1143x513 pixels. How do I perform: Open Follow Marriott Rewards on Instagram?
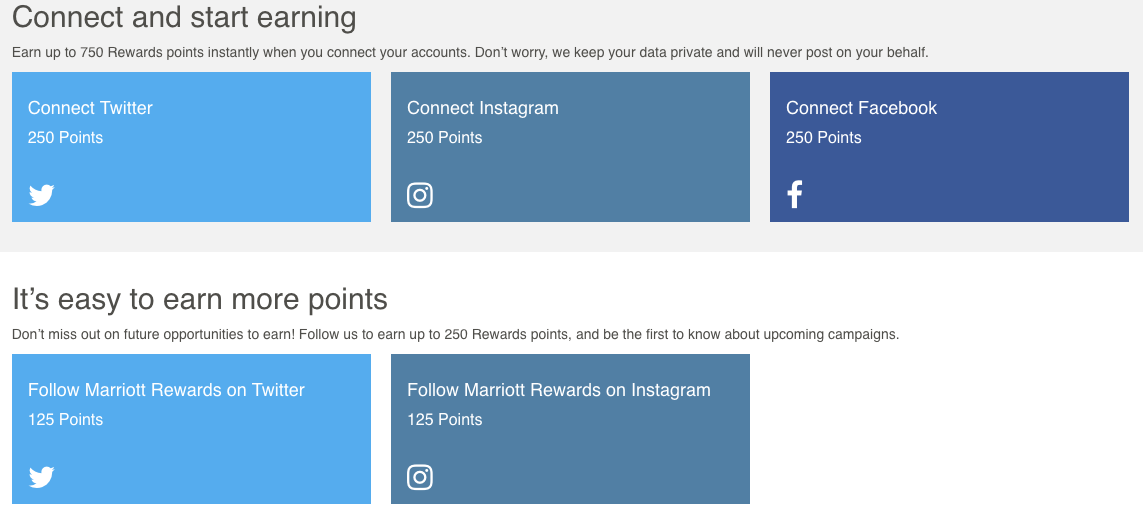pyautogui.click(x=558, y=390)
